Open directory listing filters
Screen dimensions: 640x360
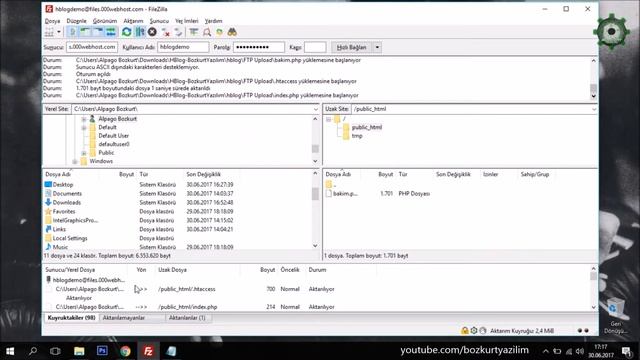193,32
